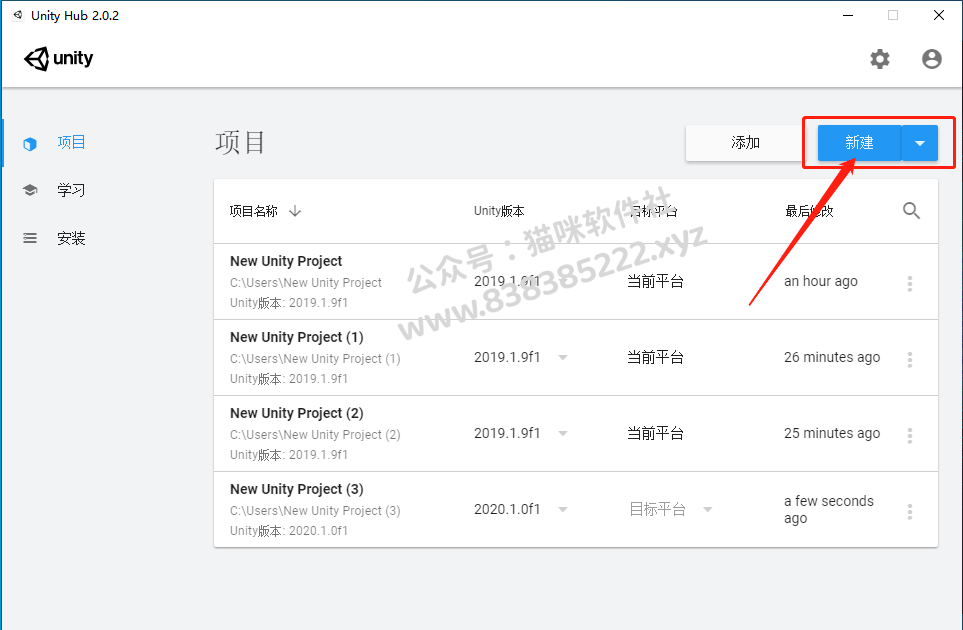This screenshot has height=630, width=963.
Task: Expand the 新建 button dropdown arrow
Action: click(919, 143)
